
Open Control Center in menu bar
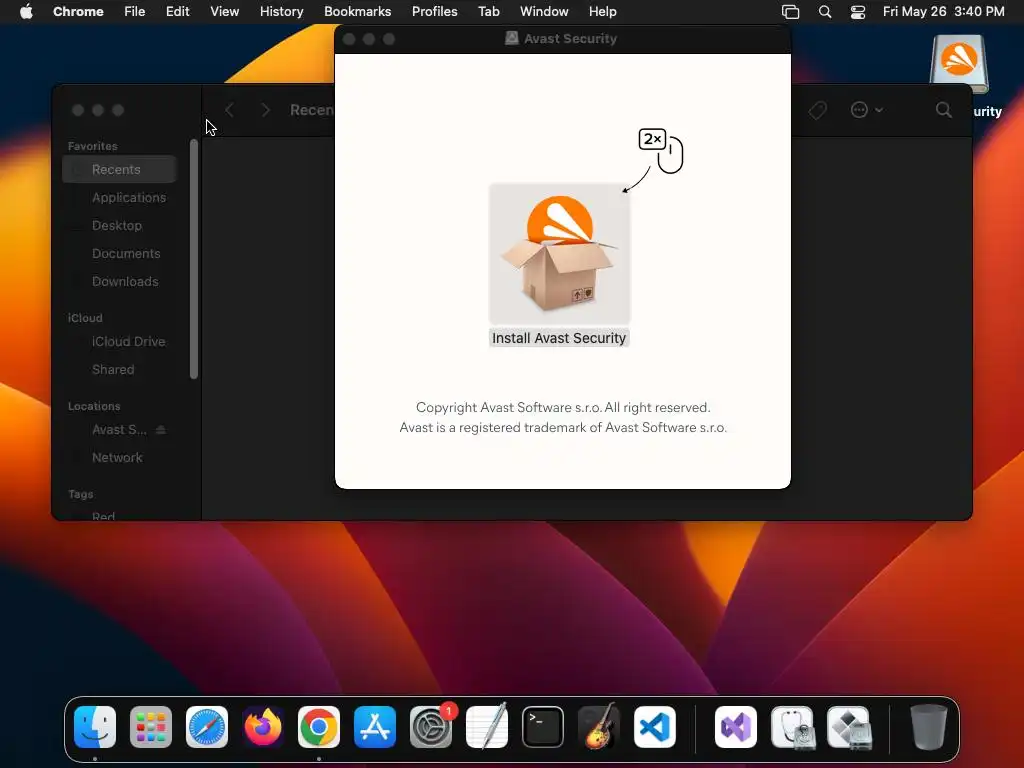coord(858,12)
